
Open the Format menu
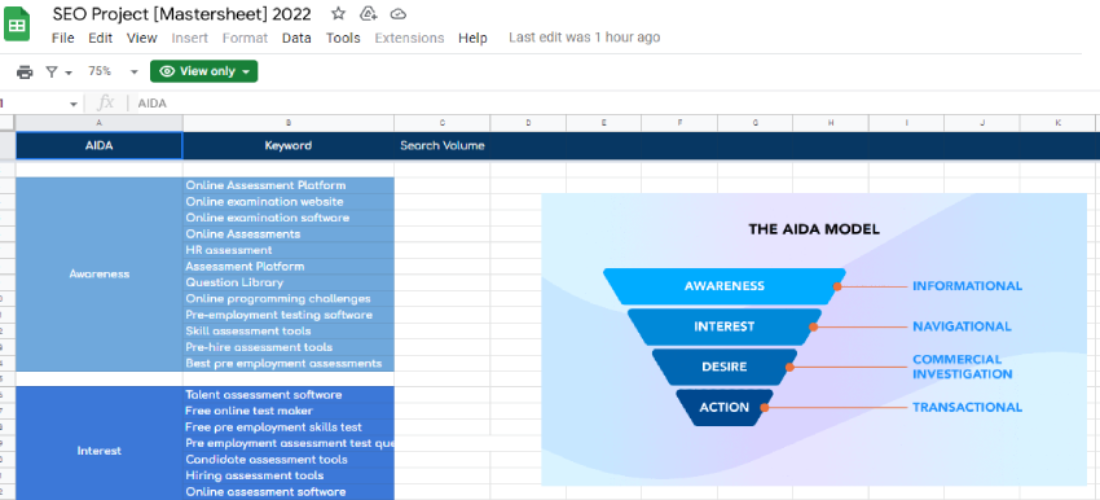245,38
